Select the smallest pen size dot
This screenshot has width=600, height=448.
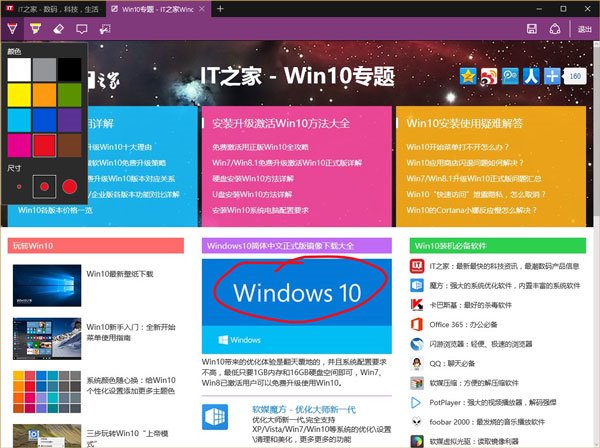[x=19, y=186]
